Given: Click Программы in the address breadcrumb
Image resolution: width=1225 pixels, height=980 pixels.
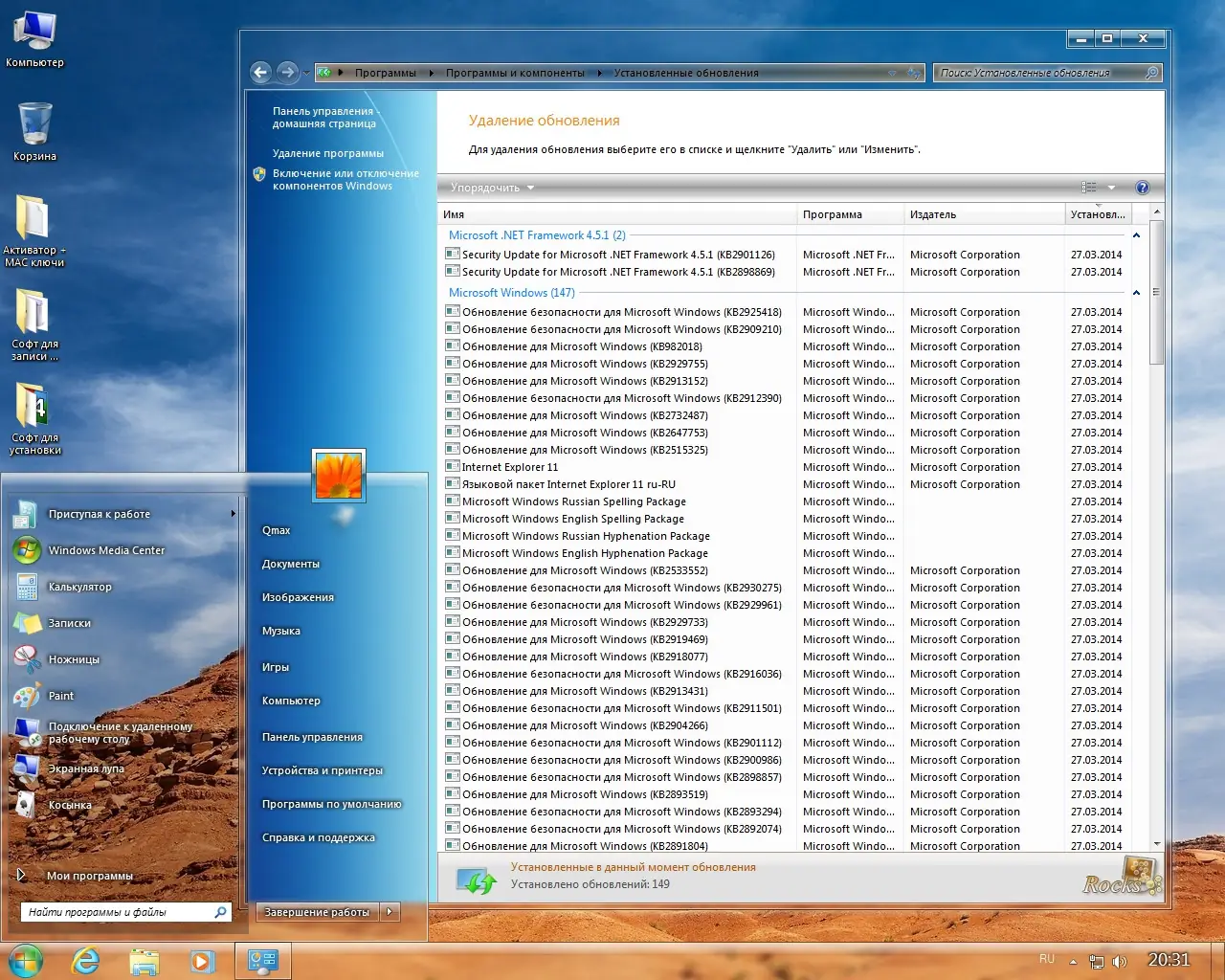Looking at the screenshot, I should click(x=386, y=73).
